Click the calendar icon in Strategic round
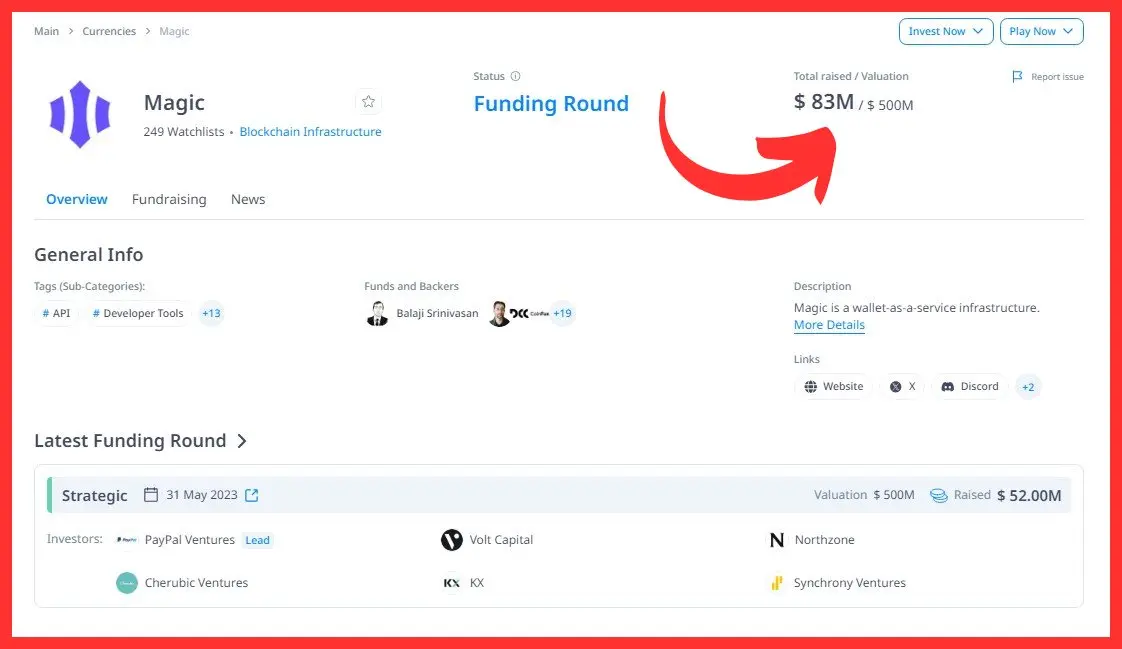Viewport: 1122px width, 649px height. (x=151, y=495)
